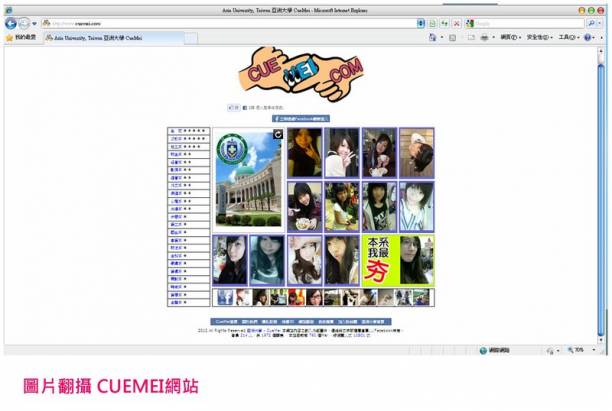
Task: Click the refresh icon on school picture
Action: 278,134
